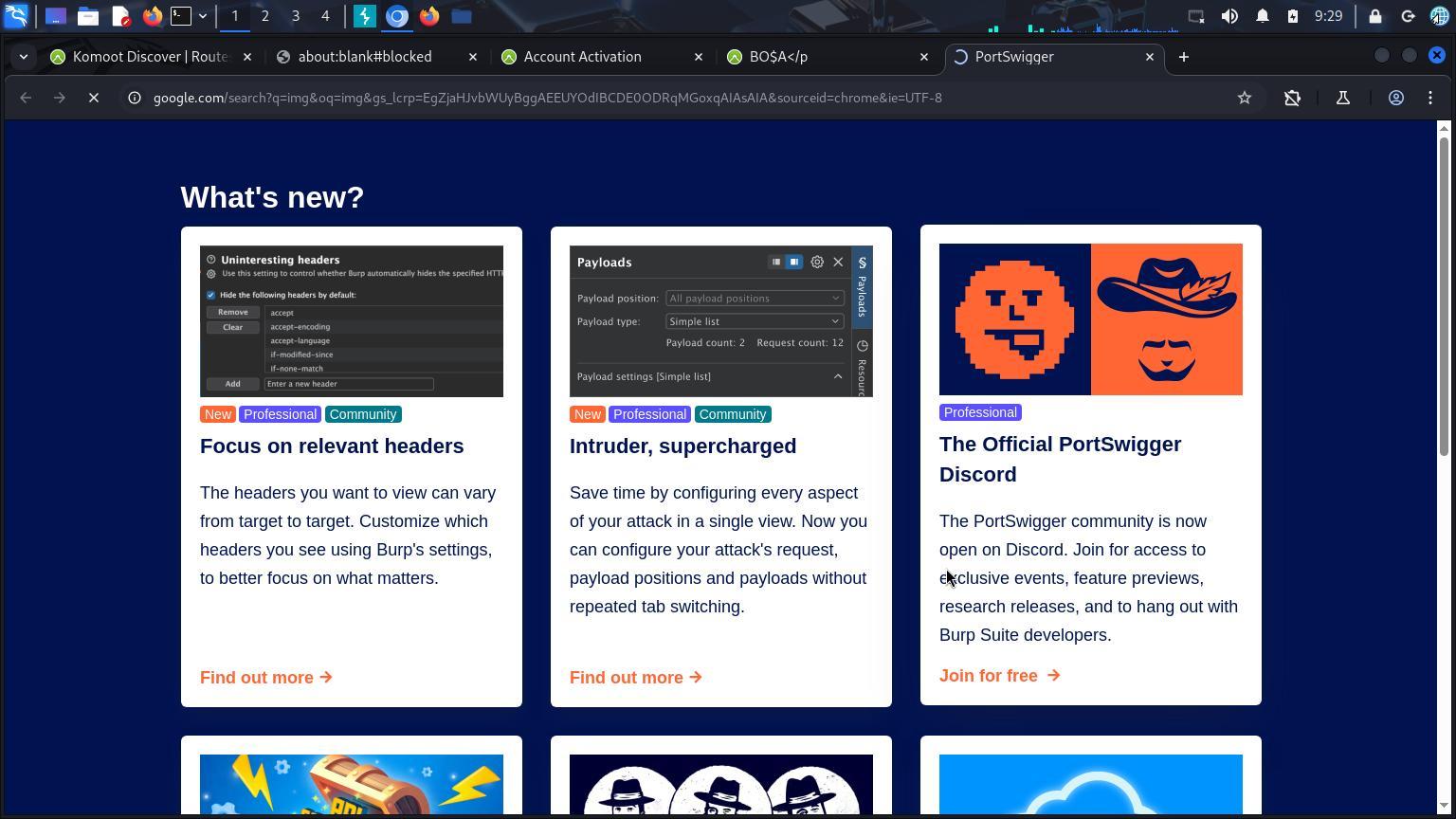The image size is (1456, 819).
Task: Click the battery power tray icon
Action: pos(1293,16)
